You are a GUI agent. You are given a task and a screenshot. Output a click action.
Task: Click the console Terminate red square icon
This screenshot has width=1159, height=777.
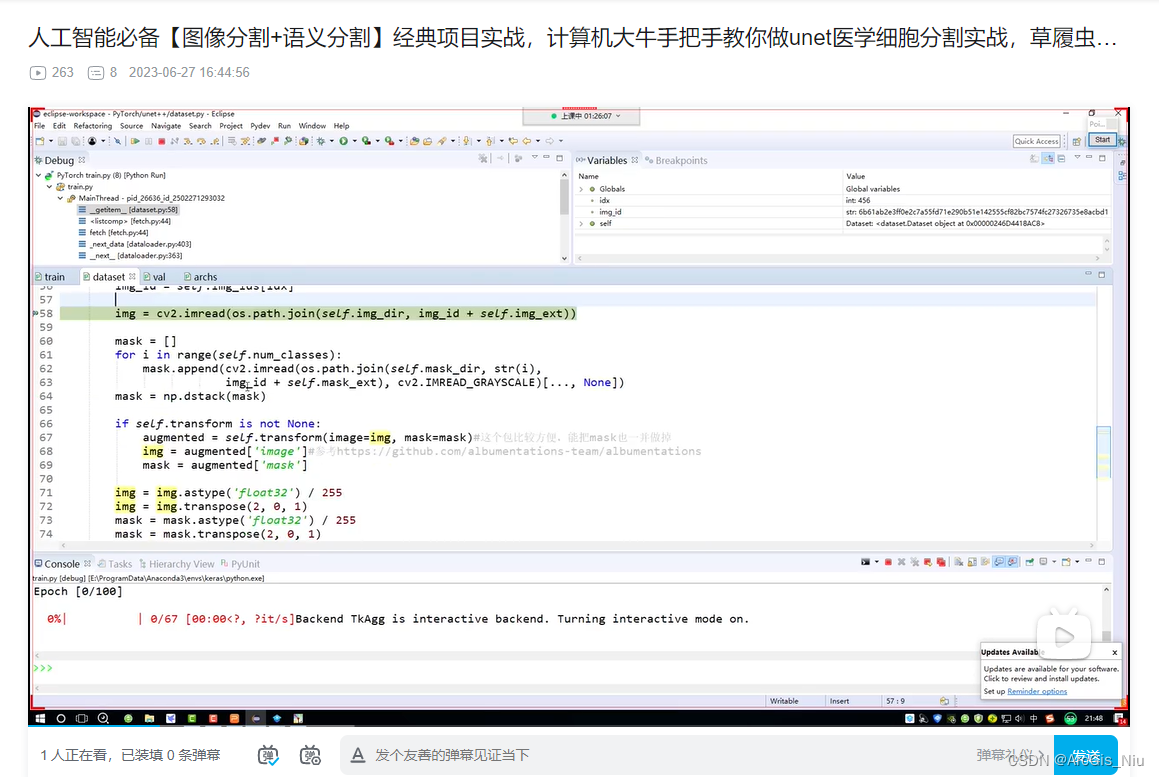[x=888, y=562]
